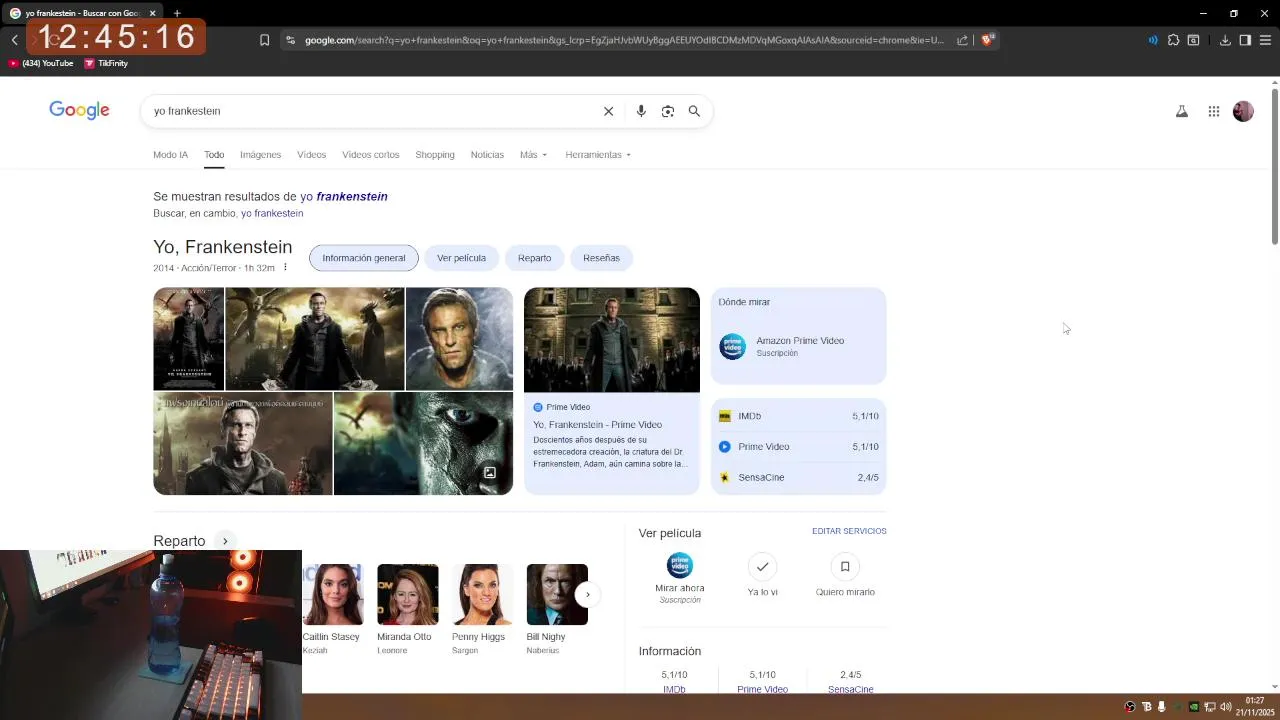This screenshot has height=720, width=1280.
Task: Open the IMDb 5,1/10 rating row
Action: (x=798, y=416)
